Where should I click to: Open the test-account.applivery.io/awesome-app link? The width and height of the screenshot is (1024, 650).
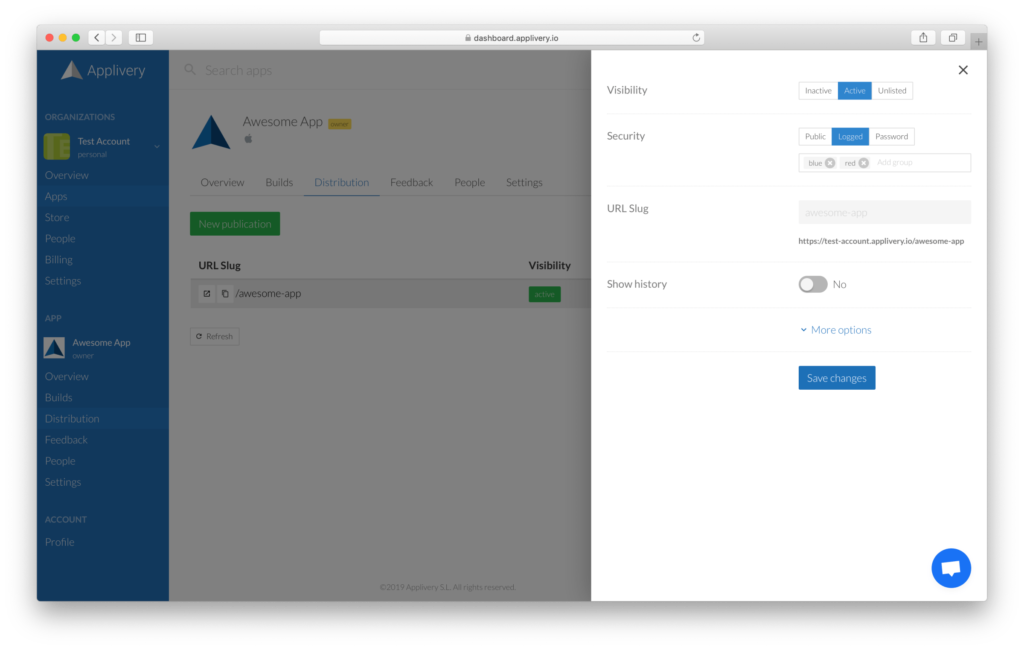click(x=880, y=241)
